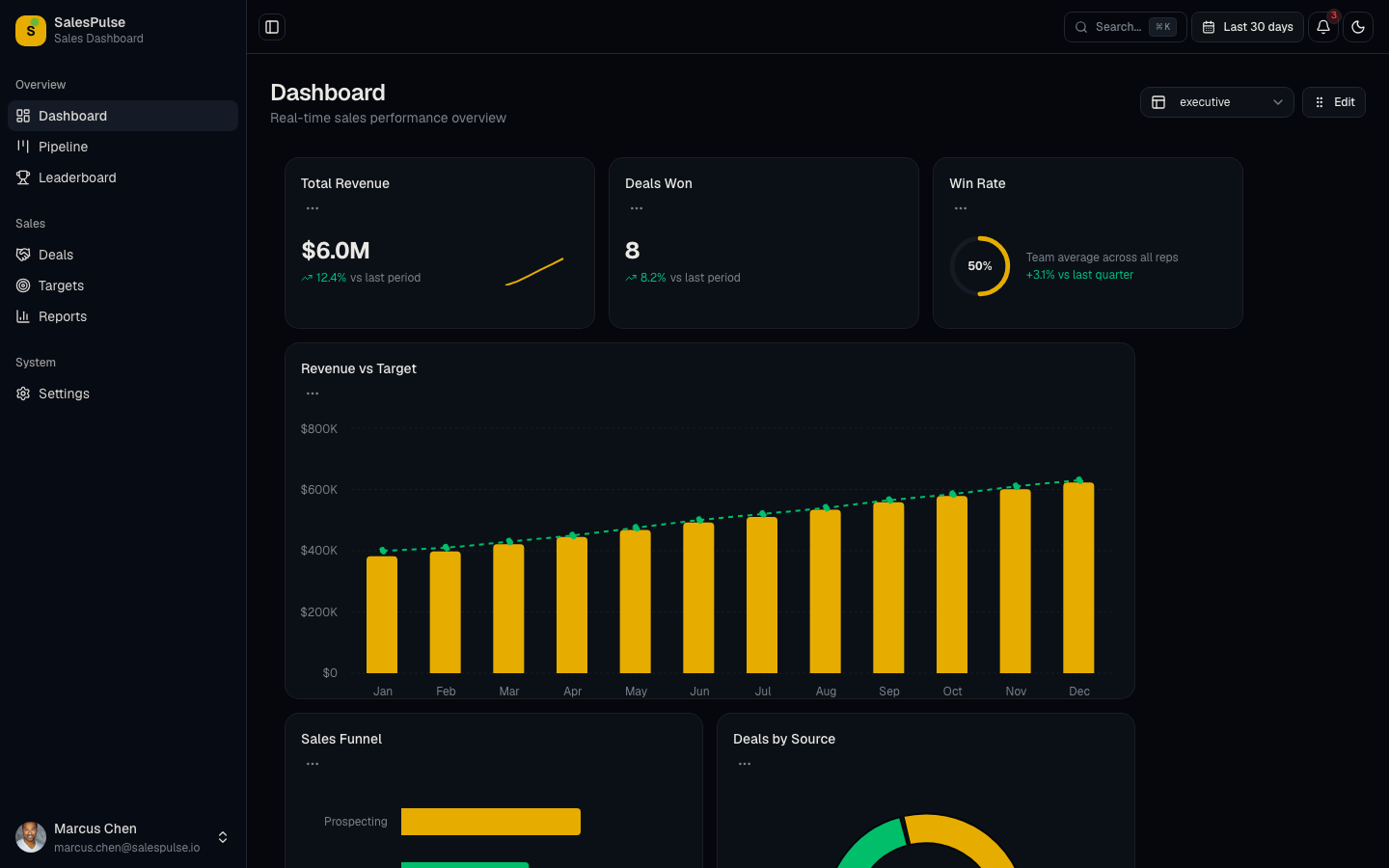Toggle the sidebar collapse control
1389x868 pixels.
click(271, 27)
